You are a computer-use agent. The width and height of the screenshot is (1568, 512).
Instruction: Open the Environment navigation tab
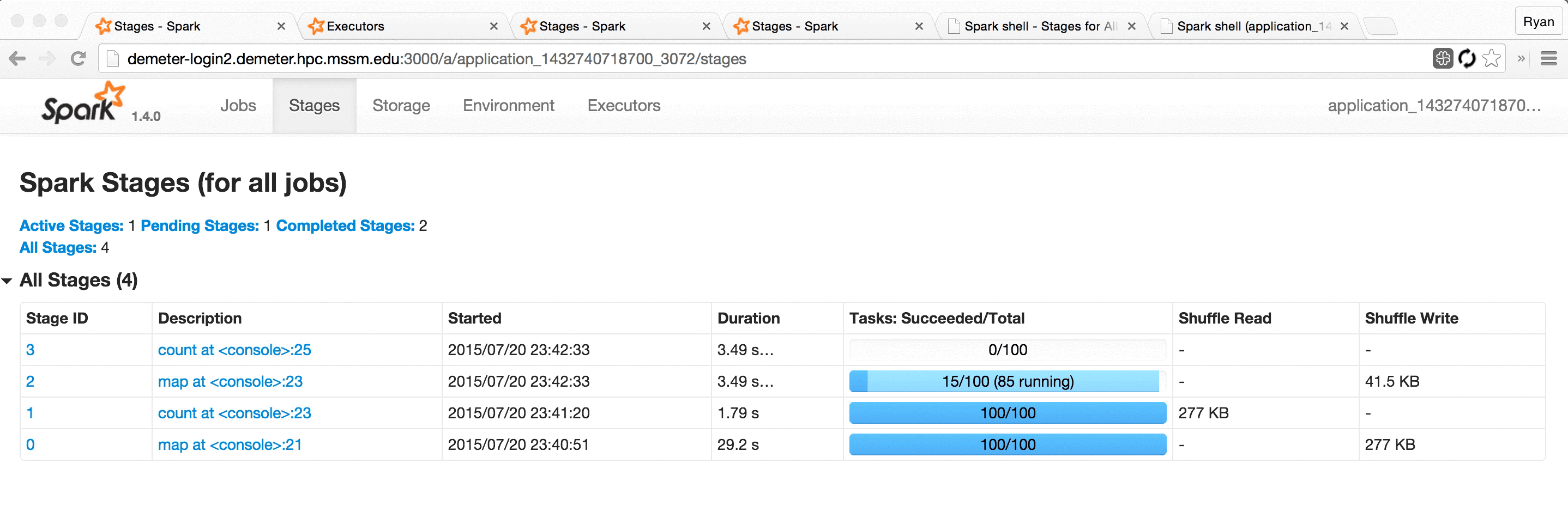[508, 105]
